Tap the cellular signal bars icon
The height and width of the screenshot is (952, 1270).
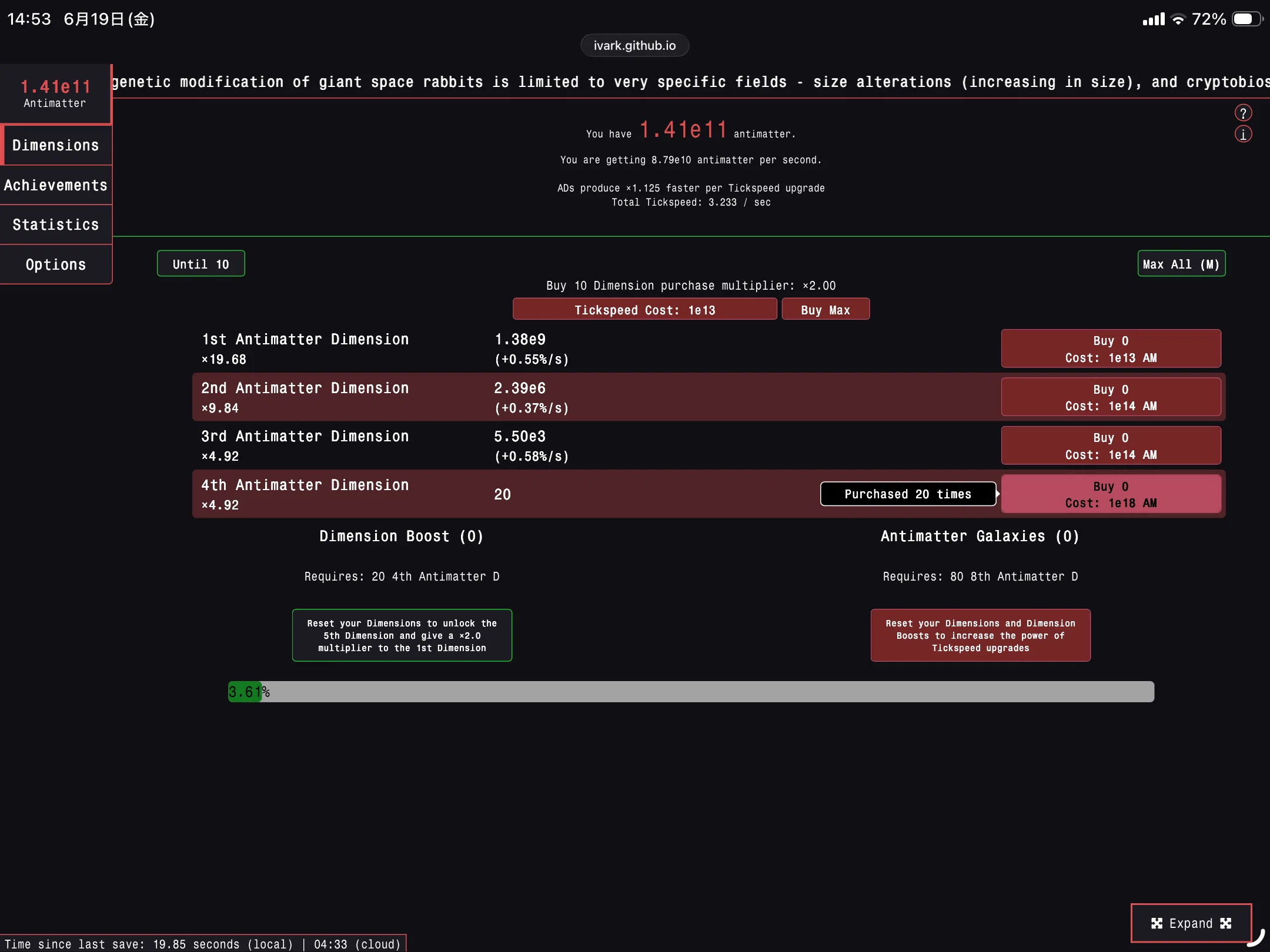point(1154,19)
